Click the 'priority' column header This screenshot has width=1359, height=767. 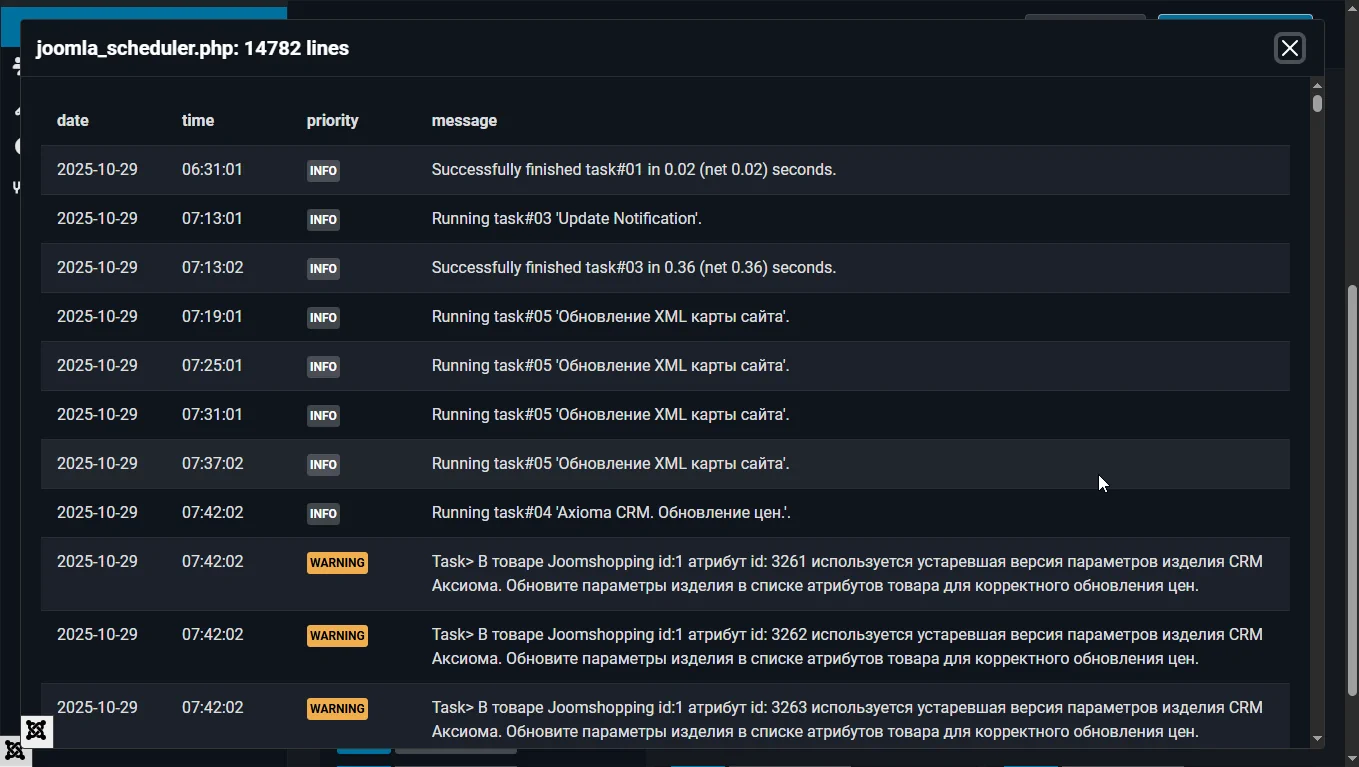[332, 120]
